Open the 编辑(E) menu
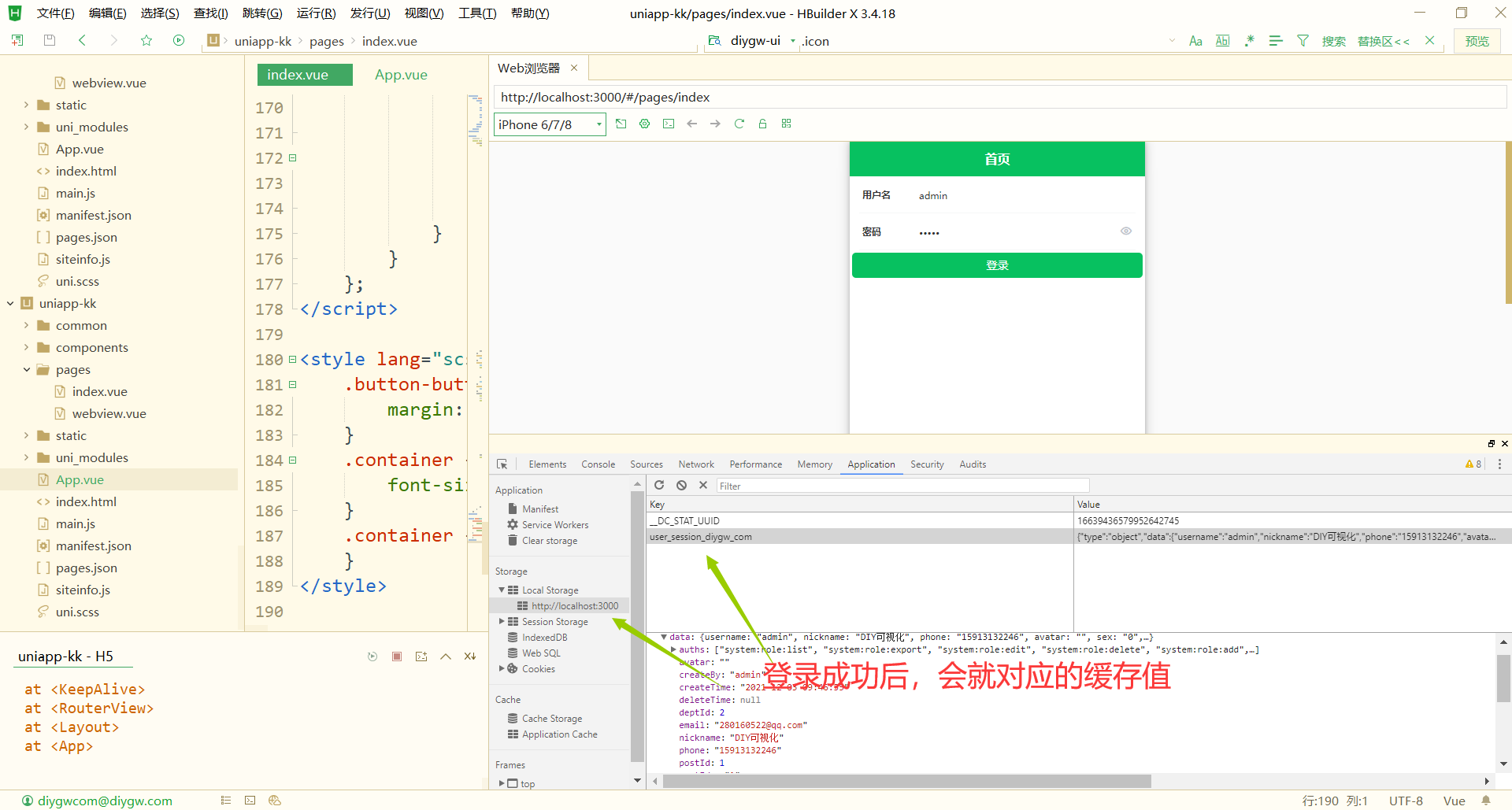 point(108,13)
